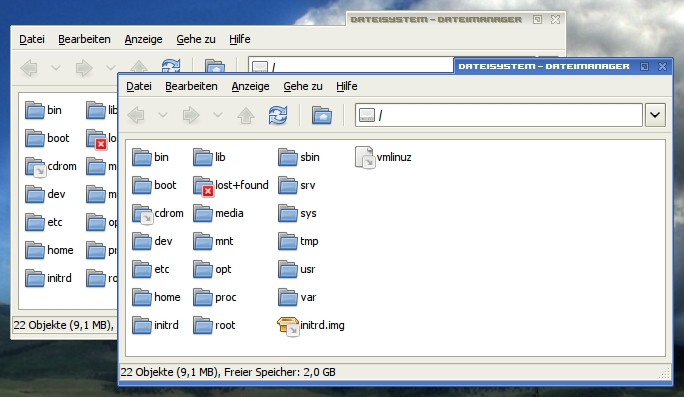Image resolution: width=684 pixels, height=397 pixels.
Task: Open the Hilfe menu in the front window
Action: (347, 86)
